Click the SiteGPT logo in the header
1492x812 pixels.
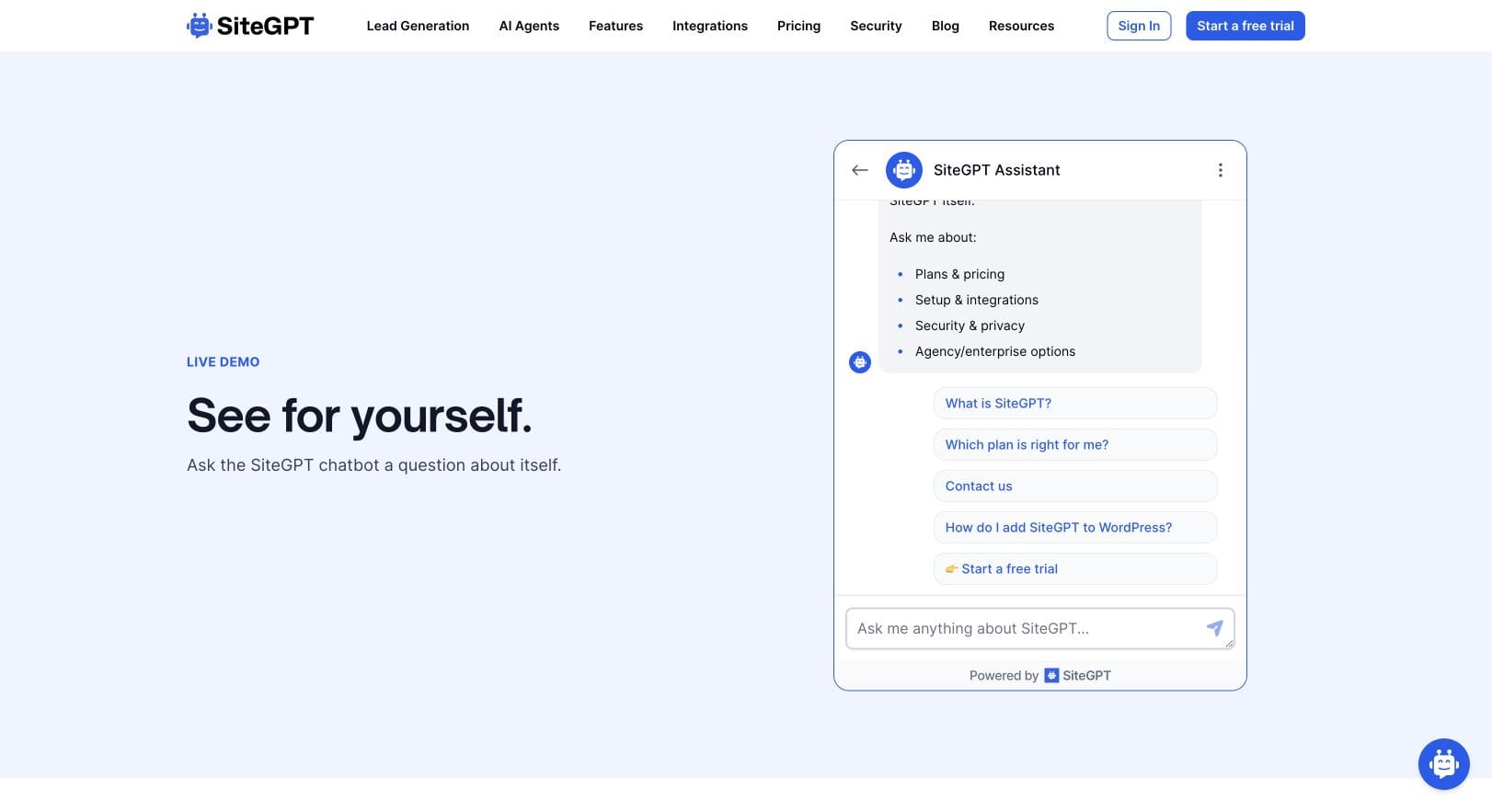(250, 26)
